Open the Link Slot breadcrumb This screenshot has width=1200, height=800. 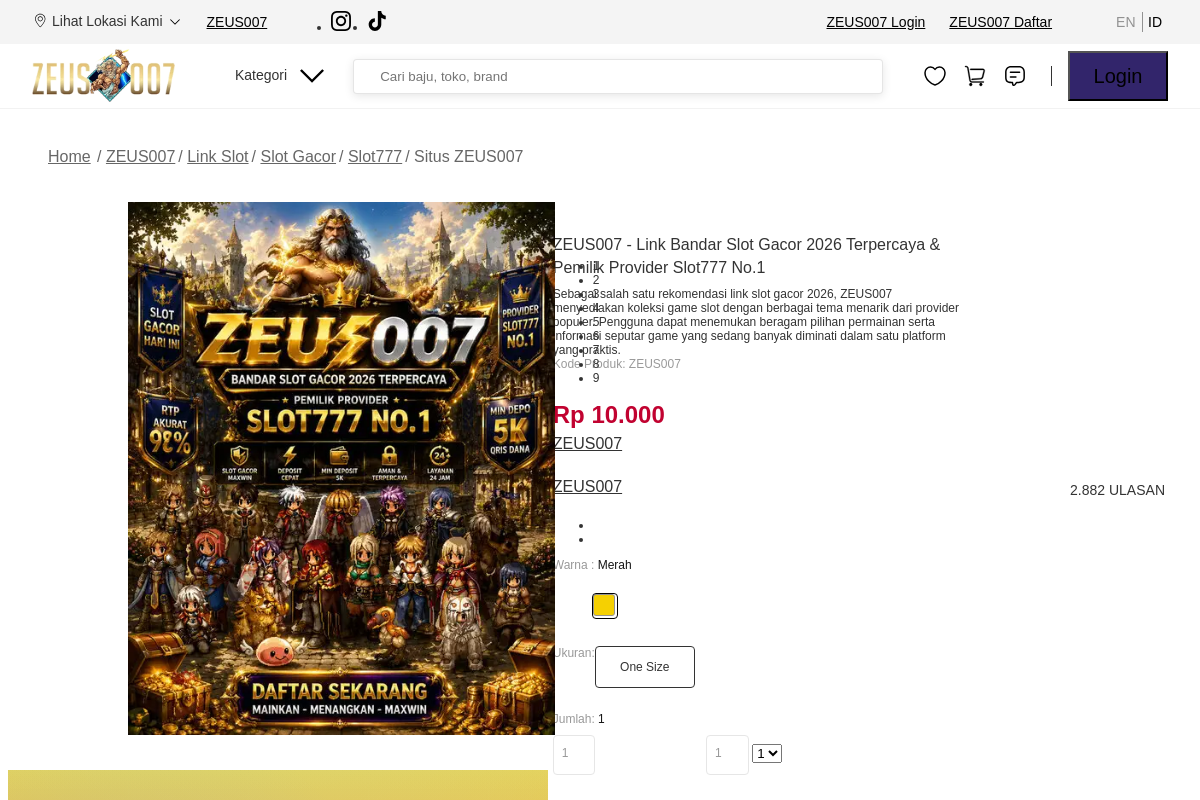coord(218,157)
